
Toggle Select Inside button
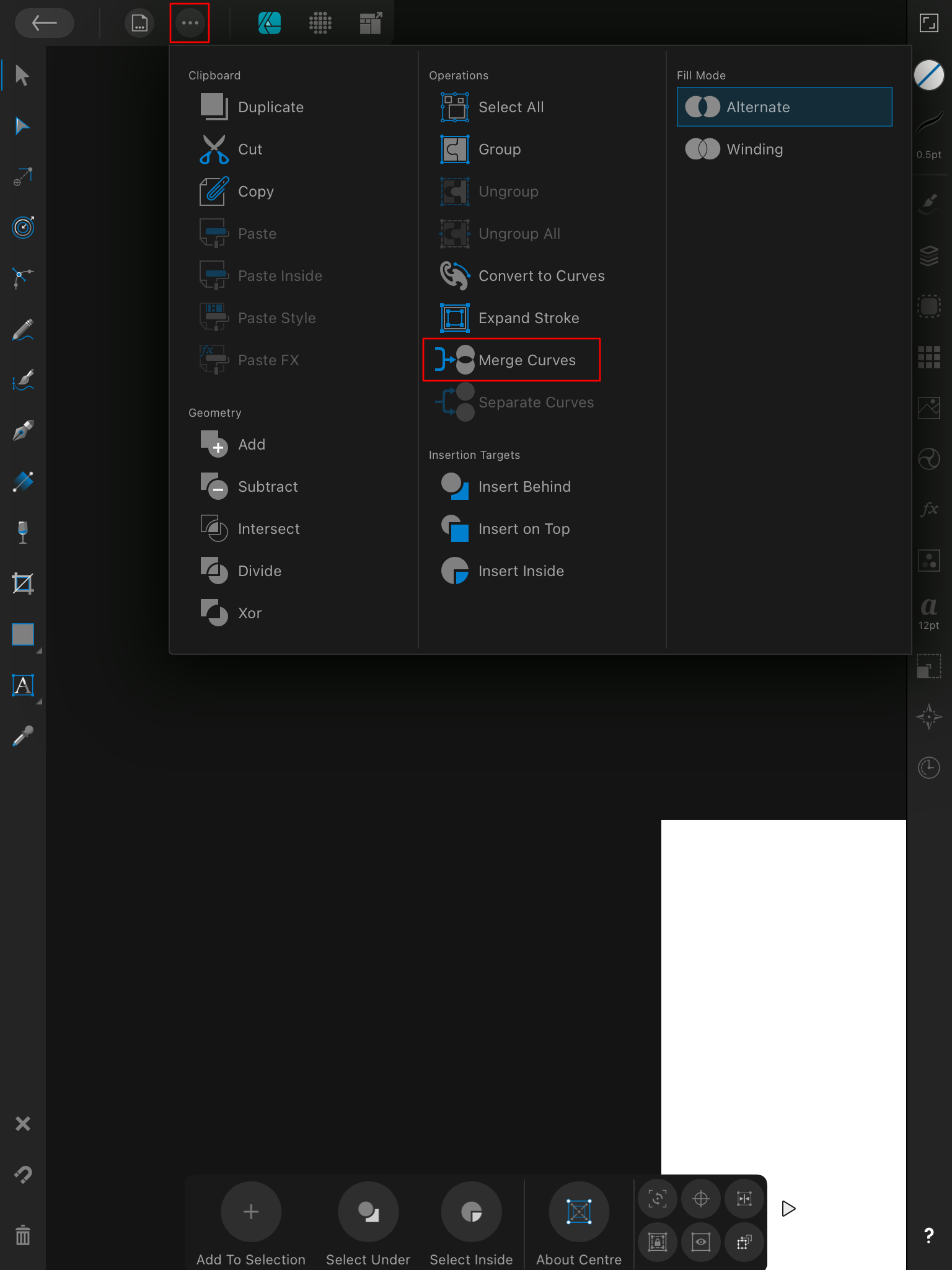coord(471,1212)
